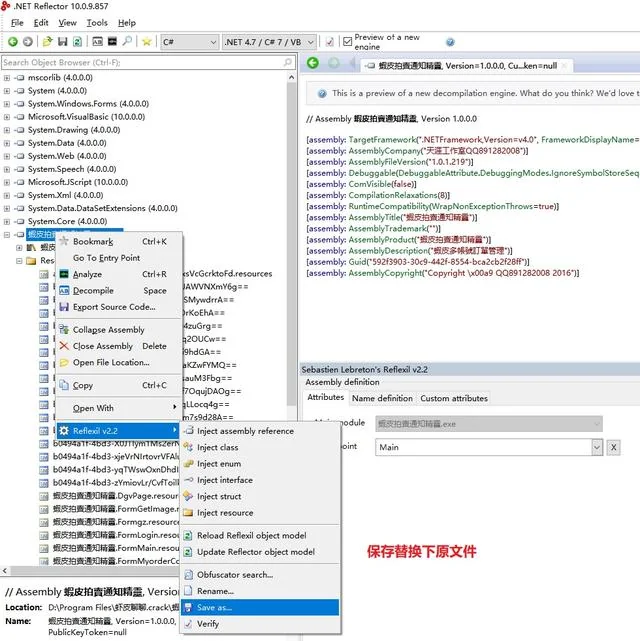Click the Bookmarks star toolbar icon

(x=147, y=42)
